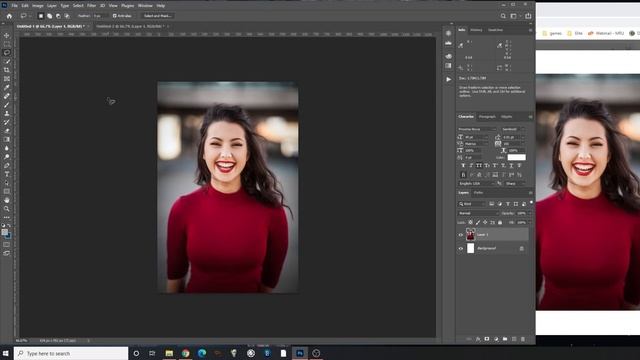The image size is (640, 360).
Task: Click the Type here to search box
Action: coord(71,353)
